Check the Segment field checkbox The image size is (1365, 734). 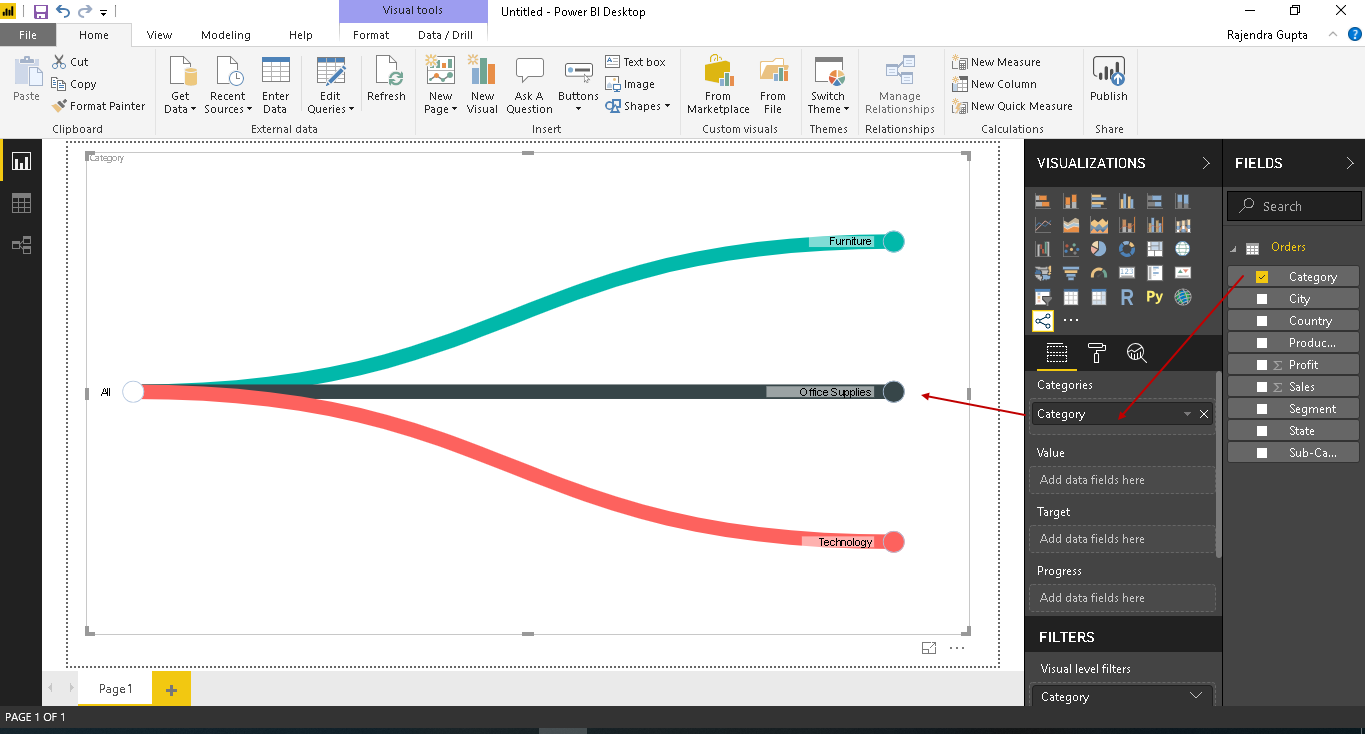(1262, 409)
